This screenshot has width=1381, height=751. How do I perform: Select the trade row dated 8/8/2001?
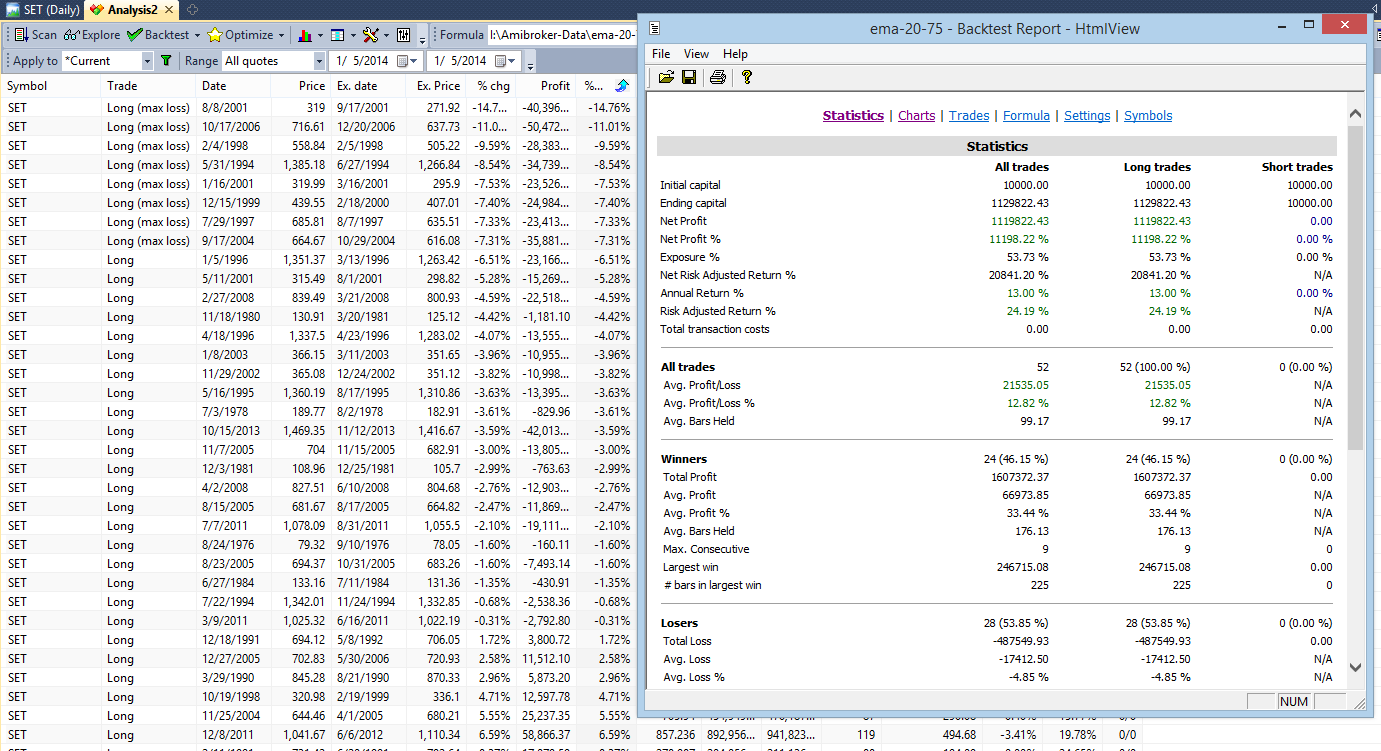click(x=318, y=108)
